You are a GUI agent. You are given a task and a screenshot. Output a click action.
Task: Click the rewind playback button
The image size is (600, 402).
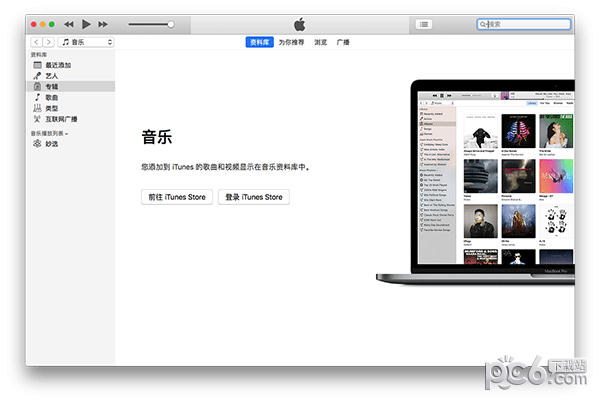(69, 24)
